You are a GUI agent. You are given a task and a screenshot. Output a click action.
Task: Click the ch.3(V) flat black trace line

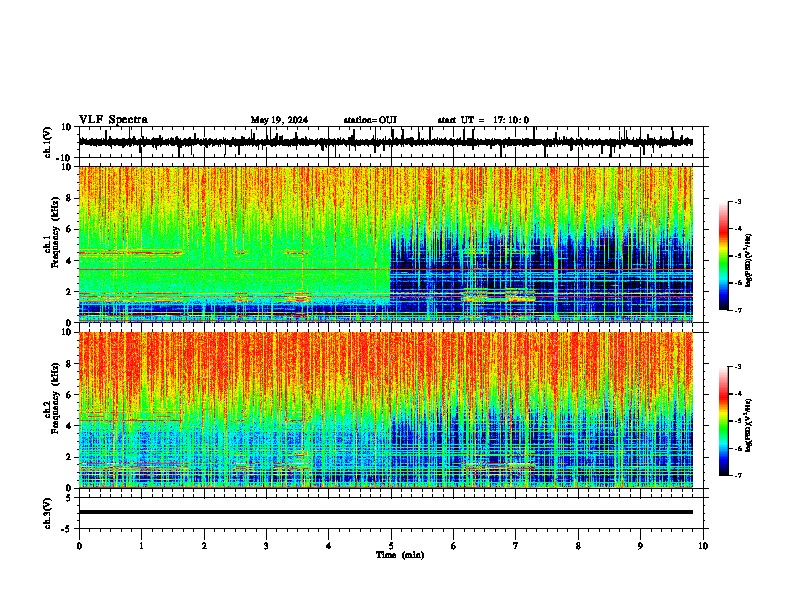(386, 512)
